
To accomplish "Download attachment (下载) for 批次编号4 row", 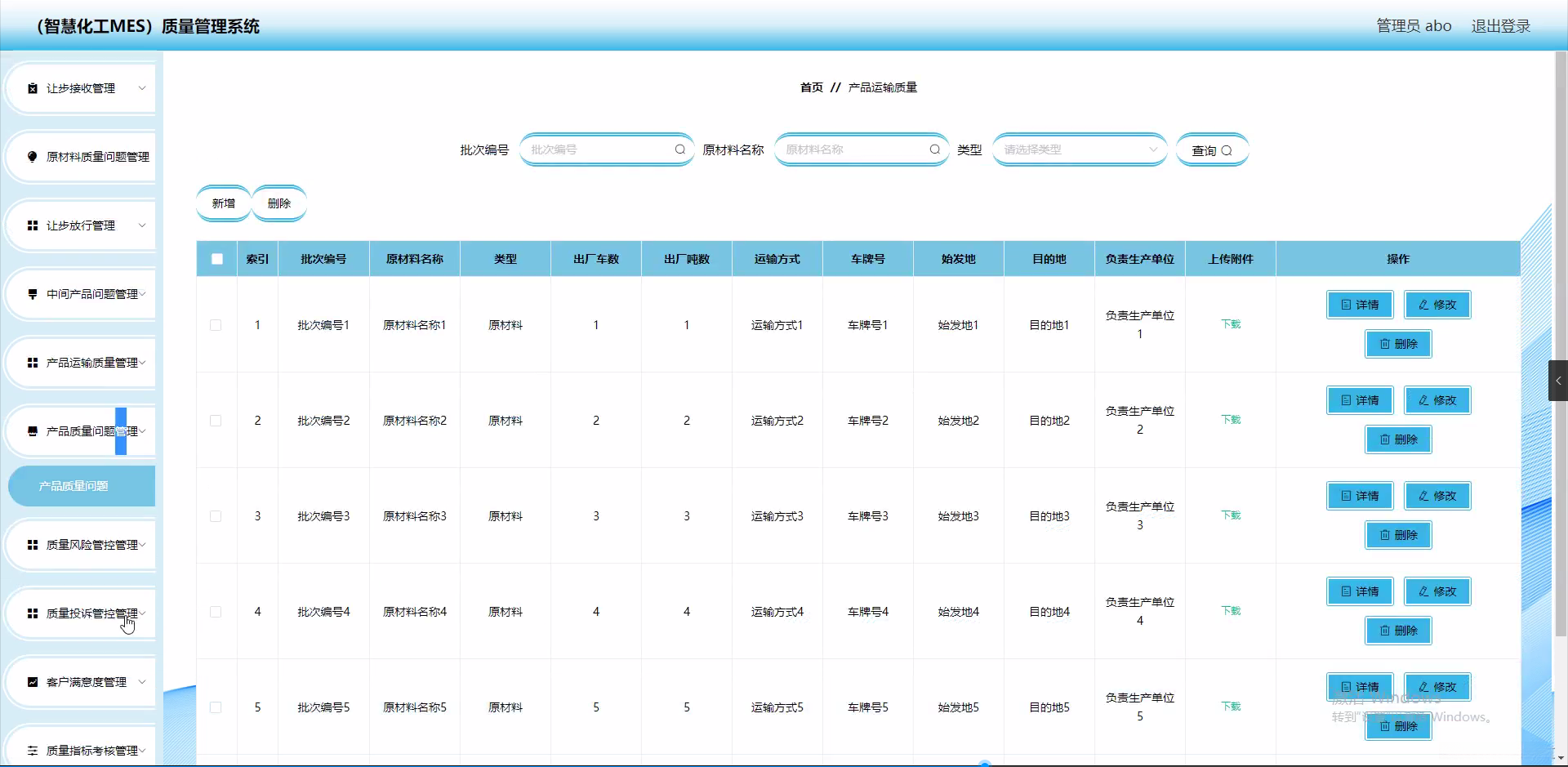I will coord(1231,611).
